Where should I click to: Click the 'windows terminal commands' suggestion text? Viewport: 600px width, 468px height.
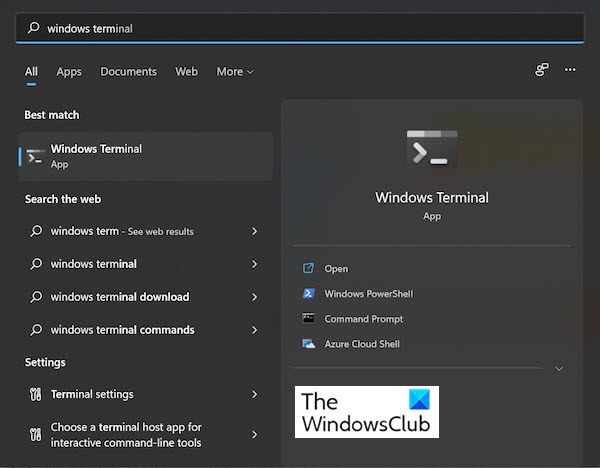(x=122, y=330)
